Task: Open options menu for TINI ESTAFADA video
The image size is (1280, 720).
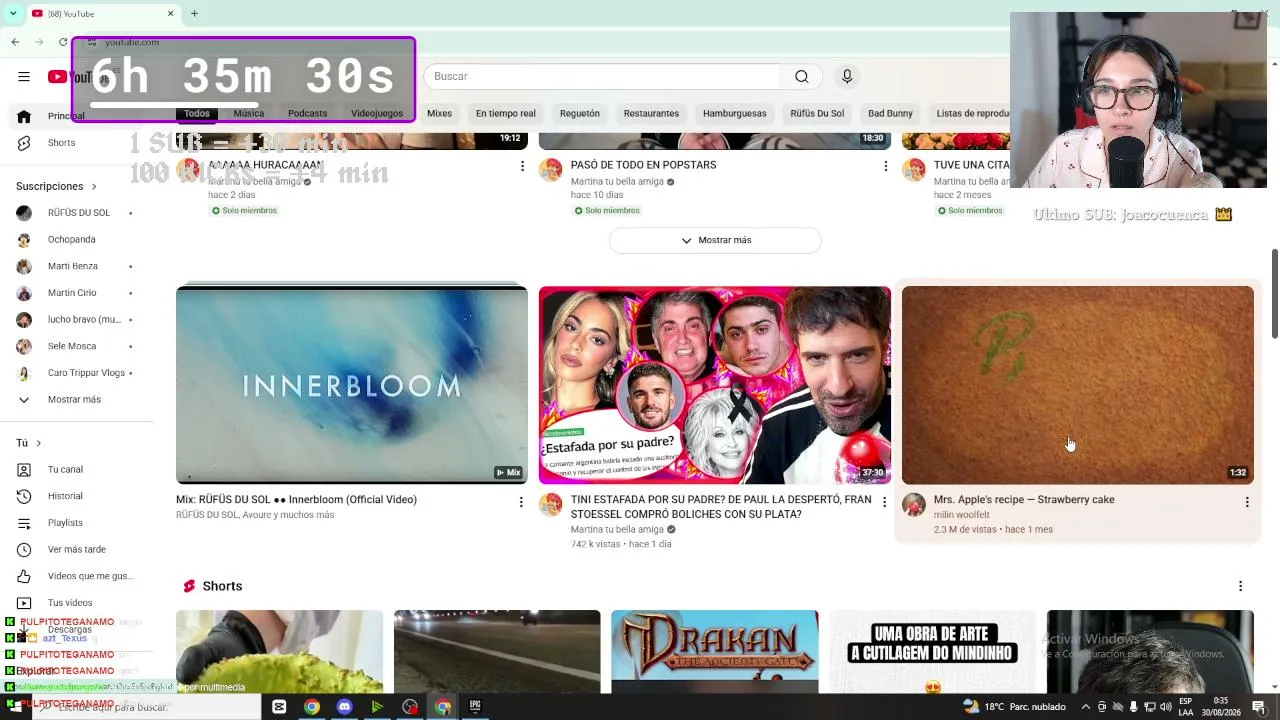Action: point(884,501)
